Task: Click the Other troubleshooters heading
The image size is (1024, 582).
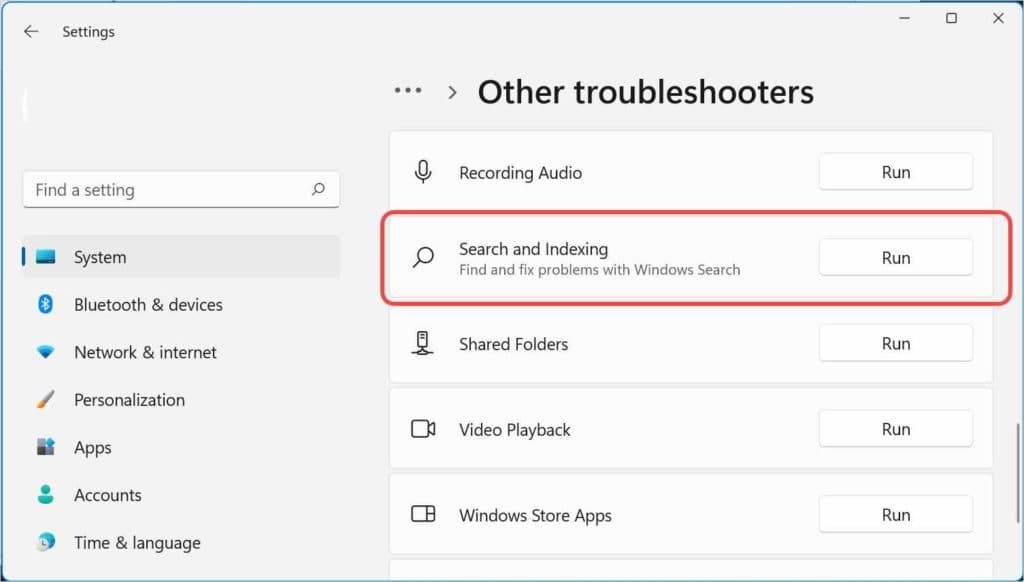Action: (x=646, y=91)
